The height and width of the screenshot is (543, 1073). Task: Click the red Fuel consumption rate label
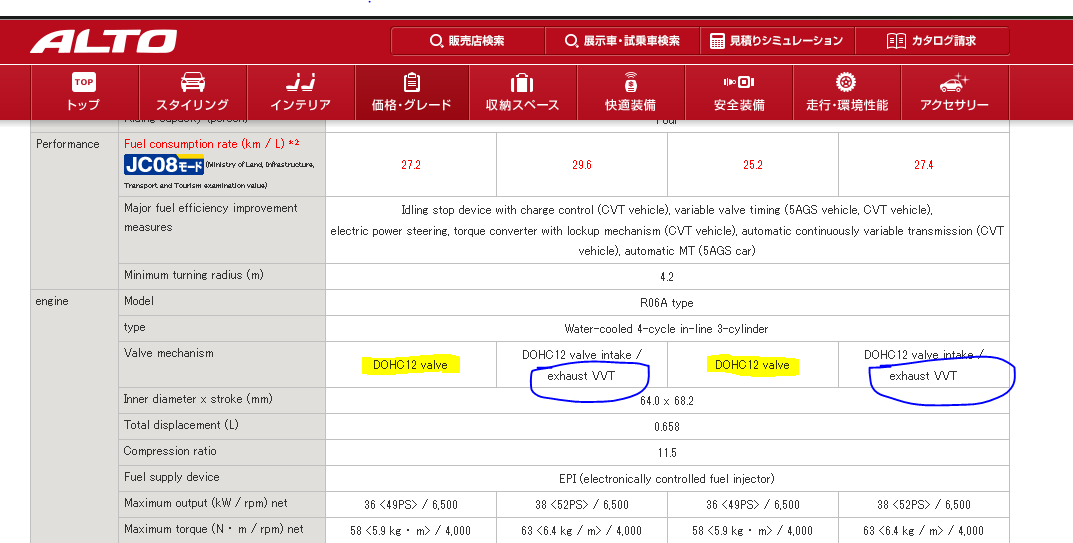coord(211,144)
